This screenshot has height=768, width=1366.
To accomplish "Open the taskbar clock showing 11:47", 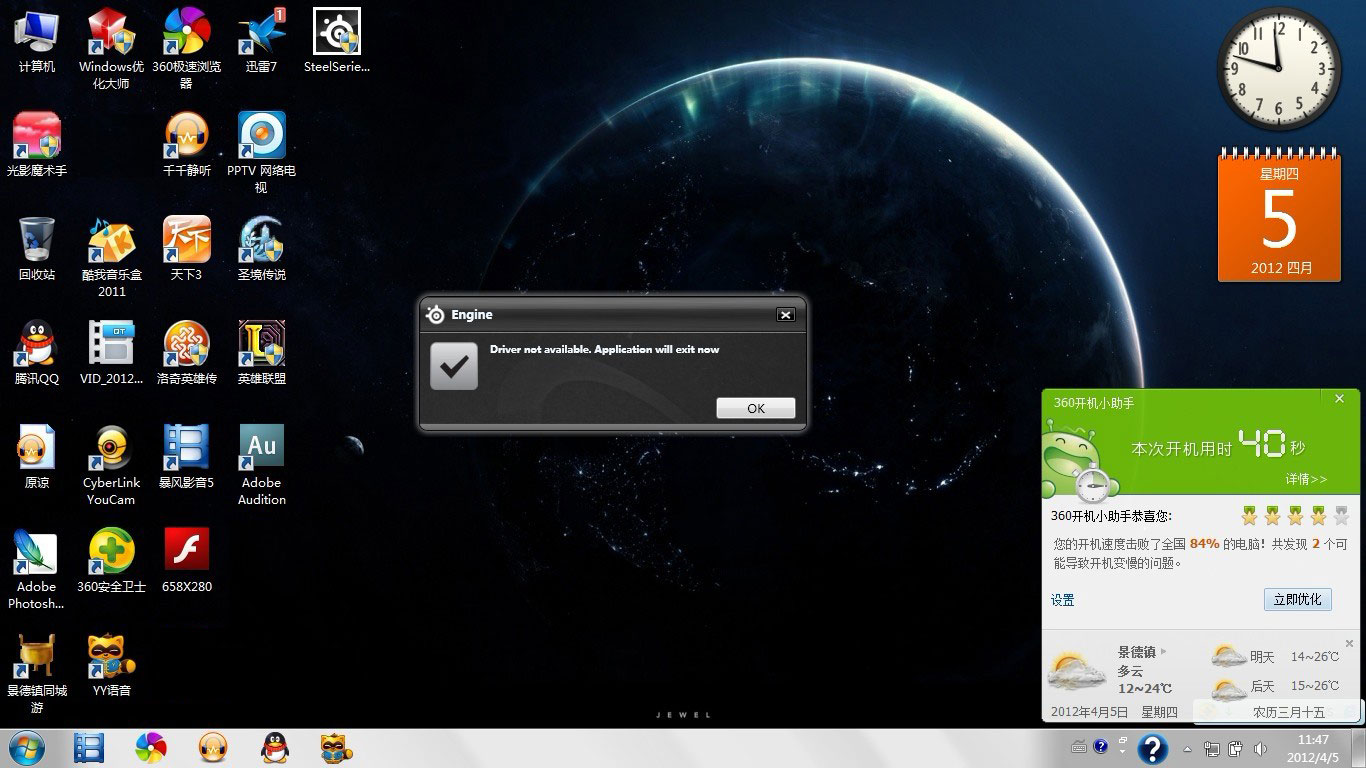I will click(x=1312, y=748).
